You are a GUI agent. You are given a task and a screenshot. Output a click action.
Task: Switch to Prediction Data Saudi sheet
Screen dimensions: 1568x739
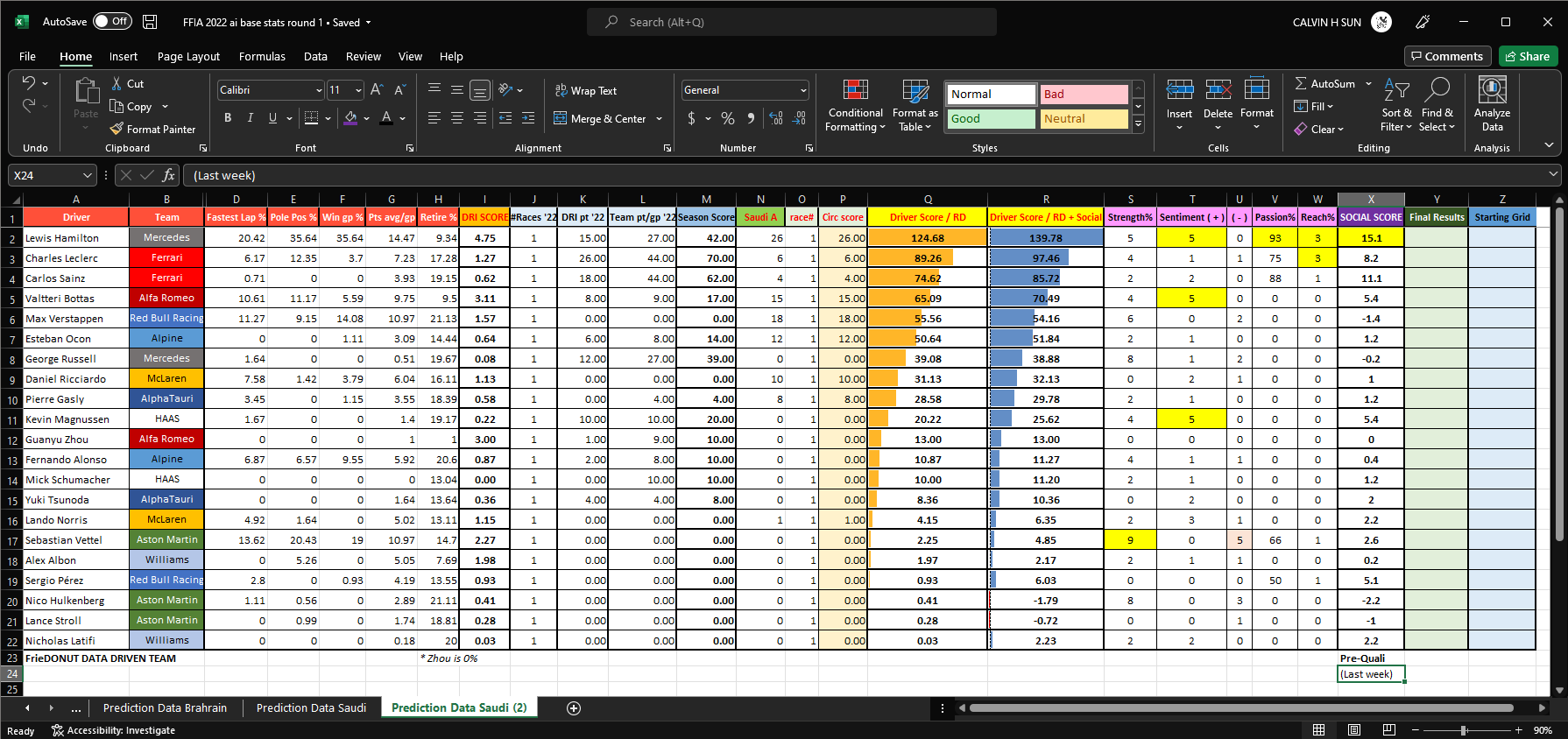pyautogui.click(x=311, y=707)
